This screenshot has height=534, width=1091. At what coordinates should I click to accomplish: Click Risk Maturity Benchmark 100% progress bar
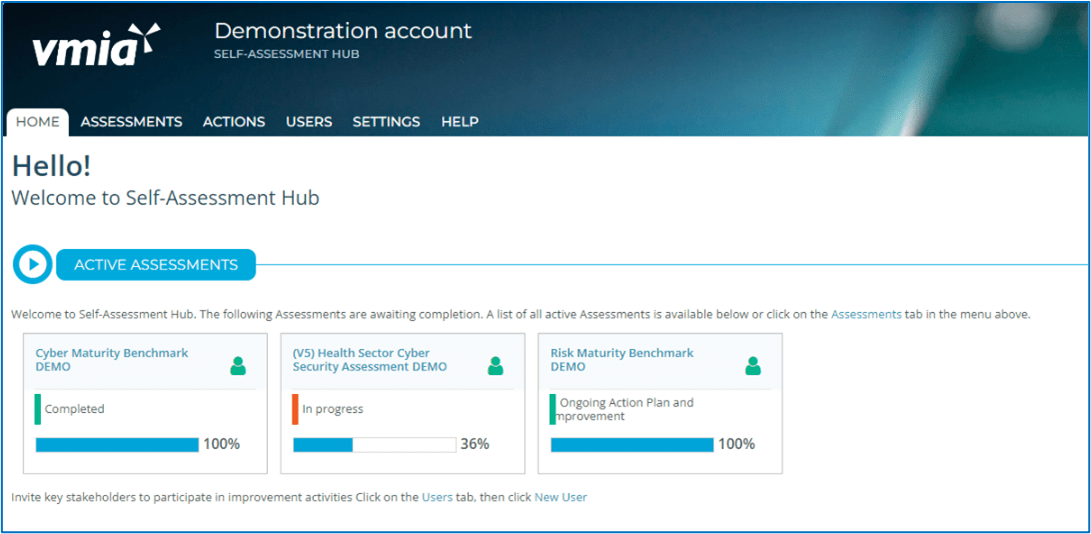[632, 445]
